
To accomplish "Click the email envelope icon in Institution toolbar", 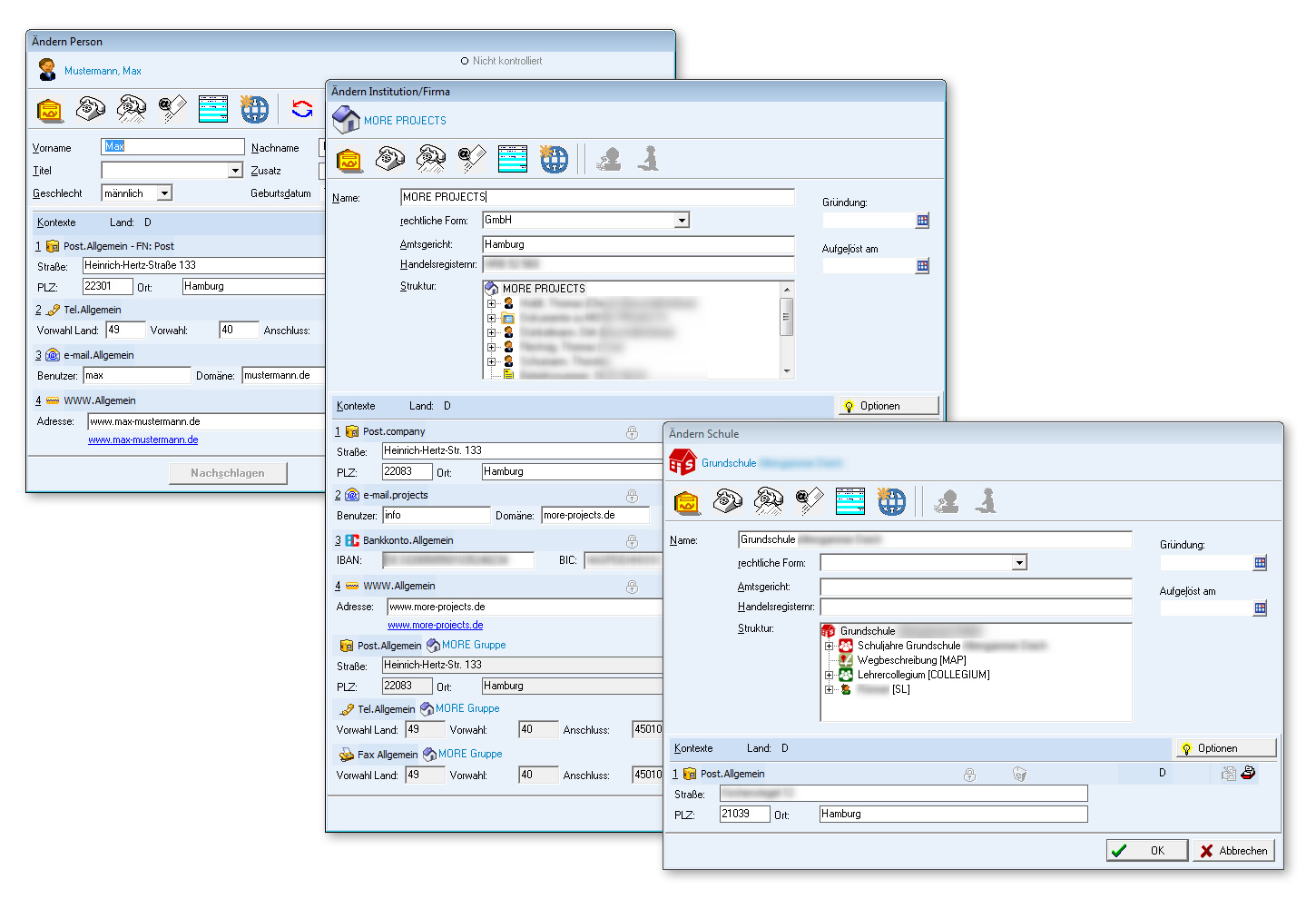I will [x=472, y=159].
